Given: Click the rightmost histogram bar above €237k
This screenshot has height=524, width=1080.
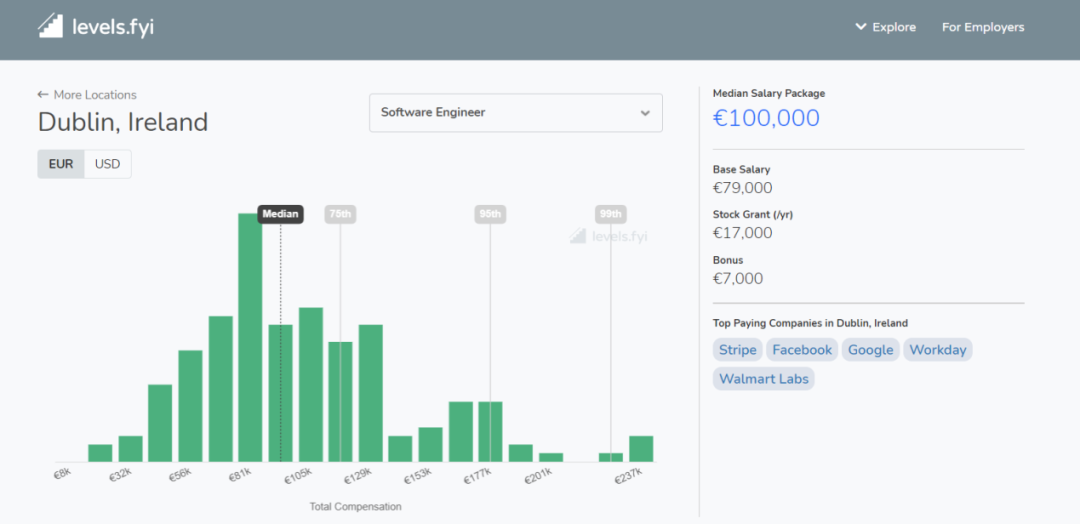Looking at the screenshot, I should tap(641, 449).
